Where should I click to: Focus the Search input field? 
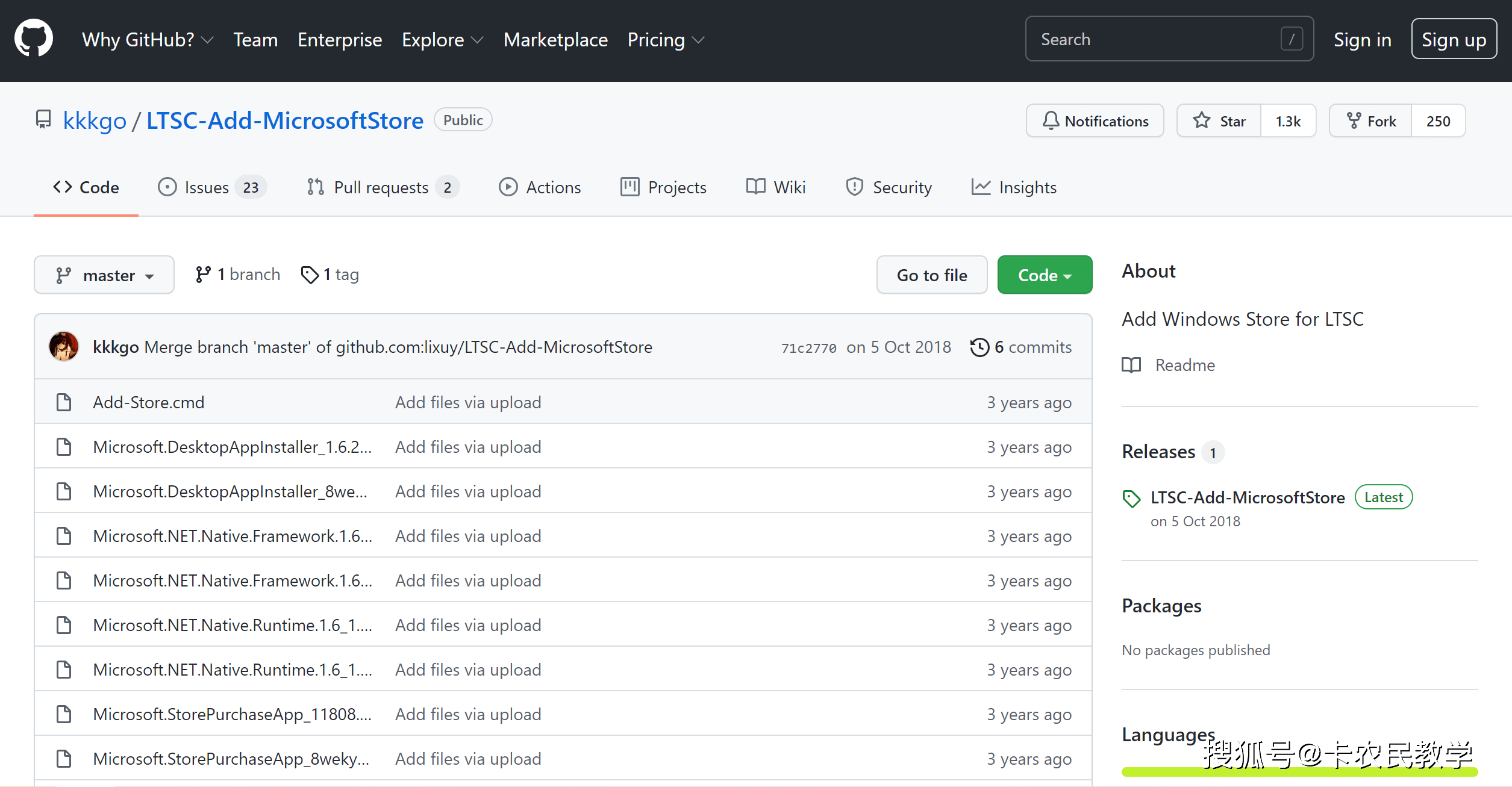1169,39
